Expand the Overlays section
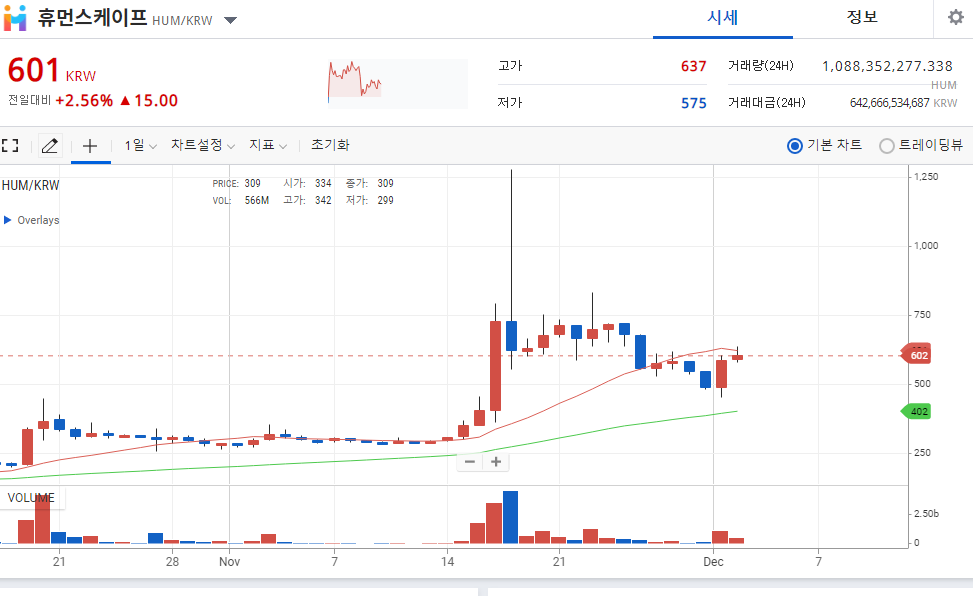Screen dimensions: 973x596 tap(31, 220)
